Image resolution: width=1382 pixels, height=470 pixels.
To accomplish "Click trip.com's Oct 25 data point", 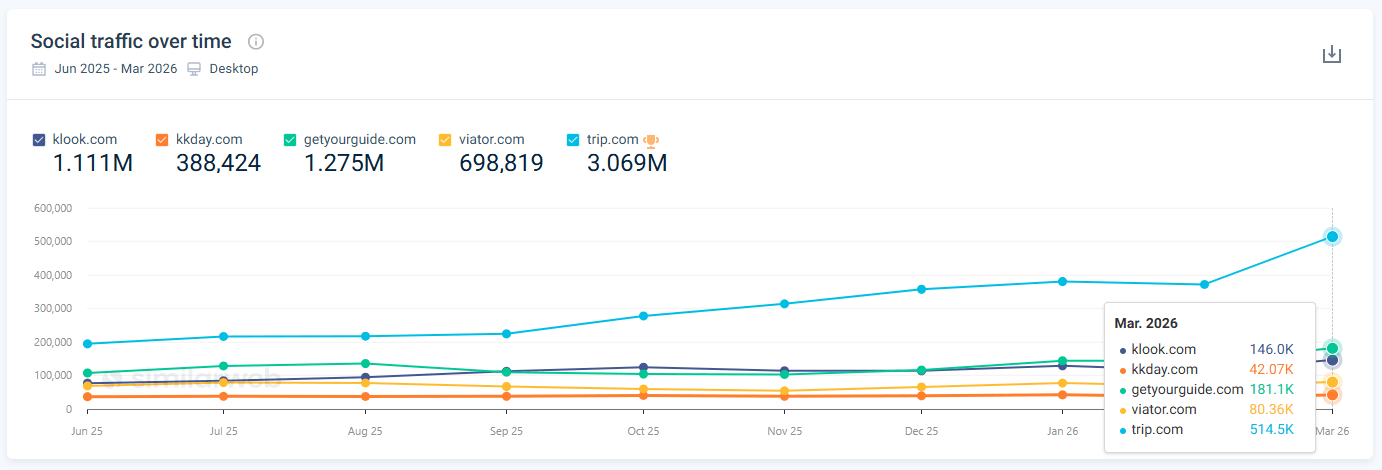I will [643, 316].
